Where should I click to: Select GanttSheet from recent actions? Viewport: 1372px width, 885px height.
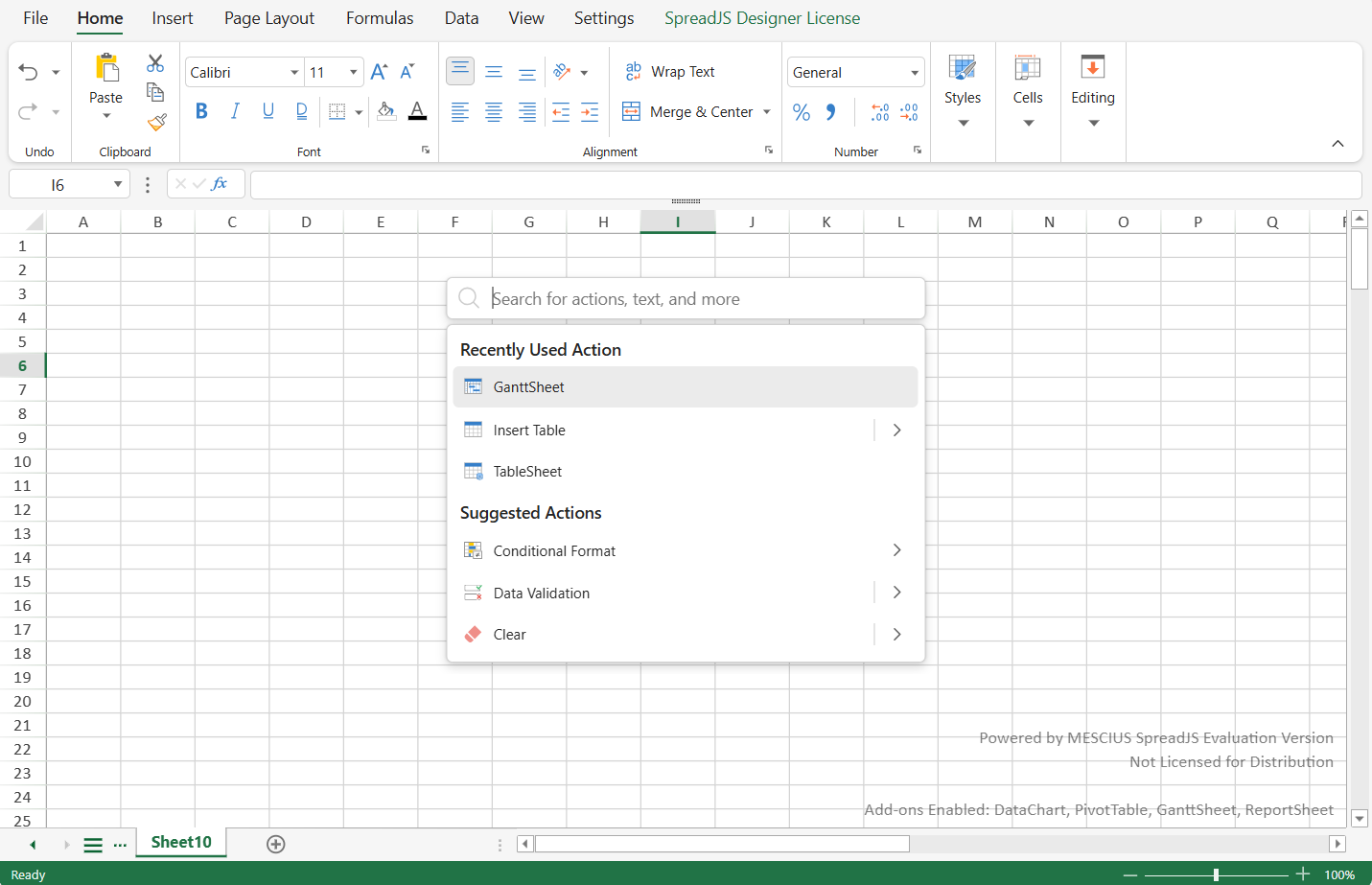(686, 387)
